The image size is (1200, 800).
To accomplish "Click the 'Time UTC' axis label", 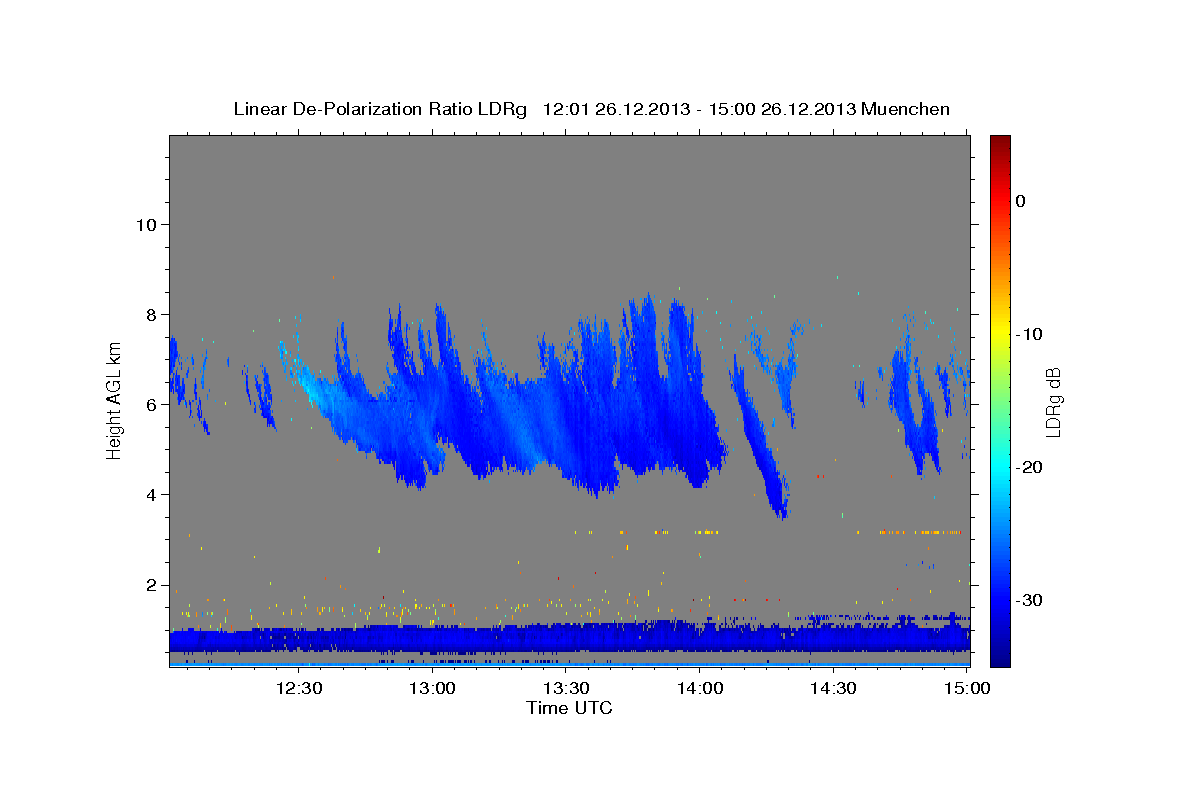I will pyautogui.click(x=569, y=708).
